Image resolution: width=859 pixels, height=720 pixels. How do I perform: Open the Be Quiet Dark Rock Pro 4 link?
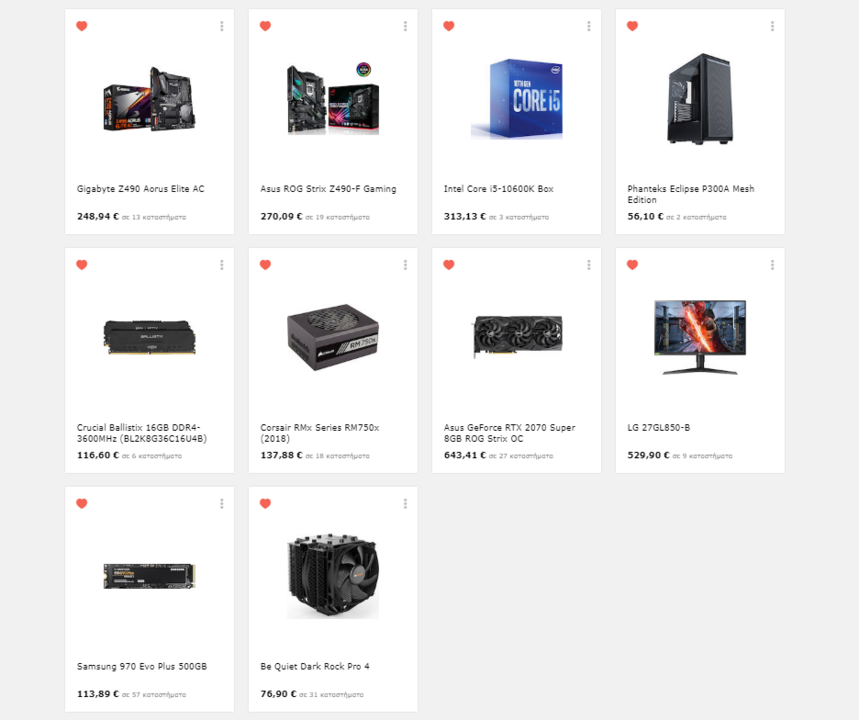tap(315, 666)
